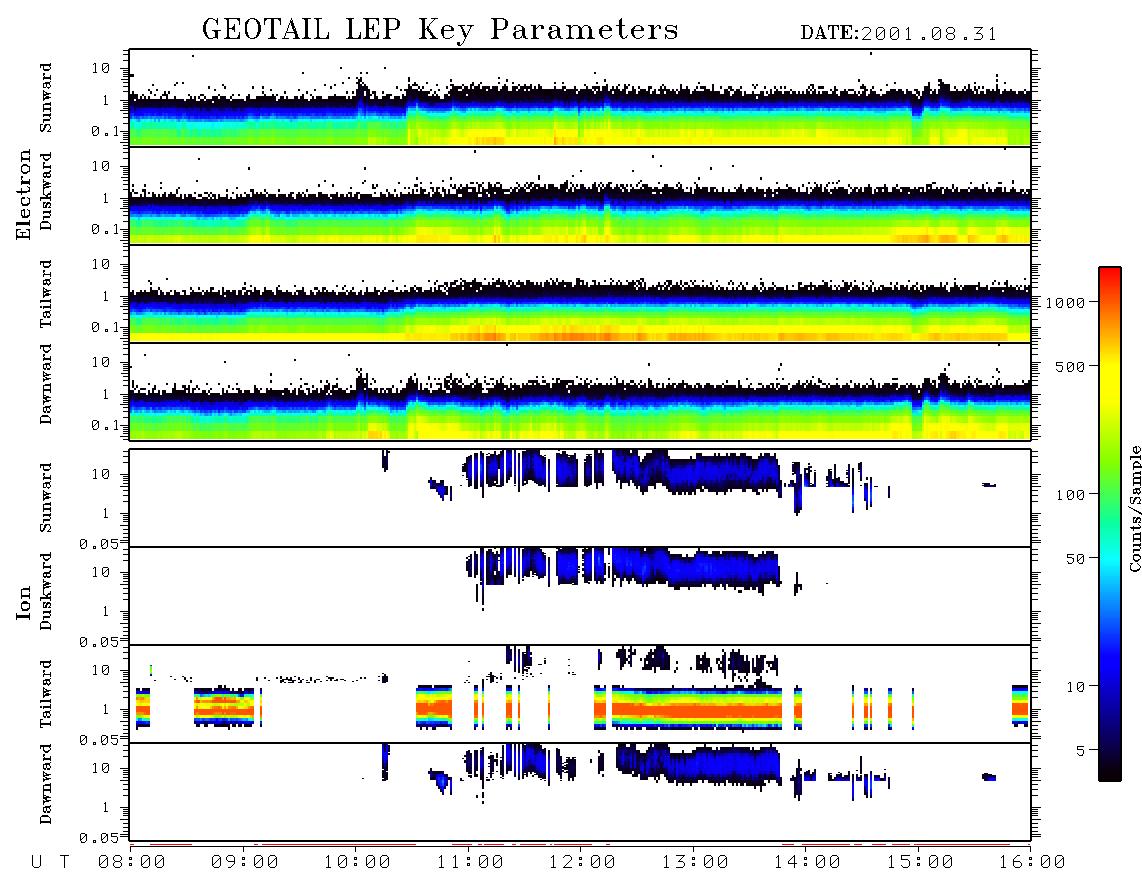
Task: Click the Ion Dawnward spectrogram panel
Action: [580, 792]
